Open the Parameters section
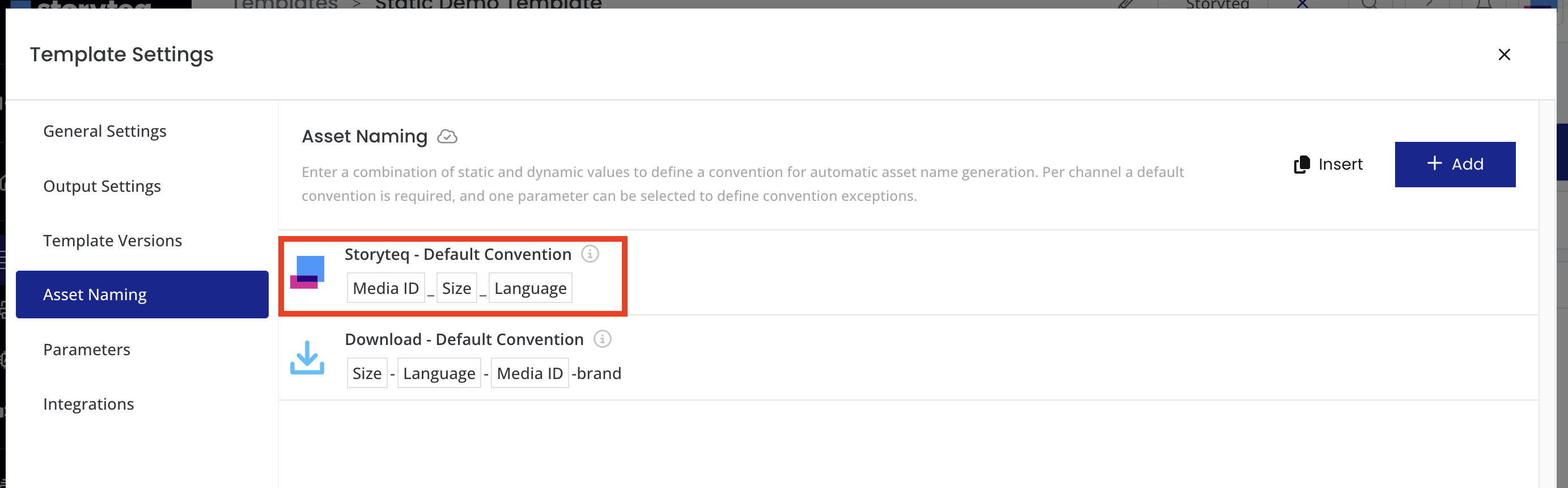 [86, 350]
